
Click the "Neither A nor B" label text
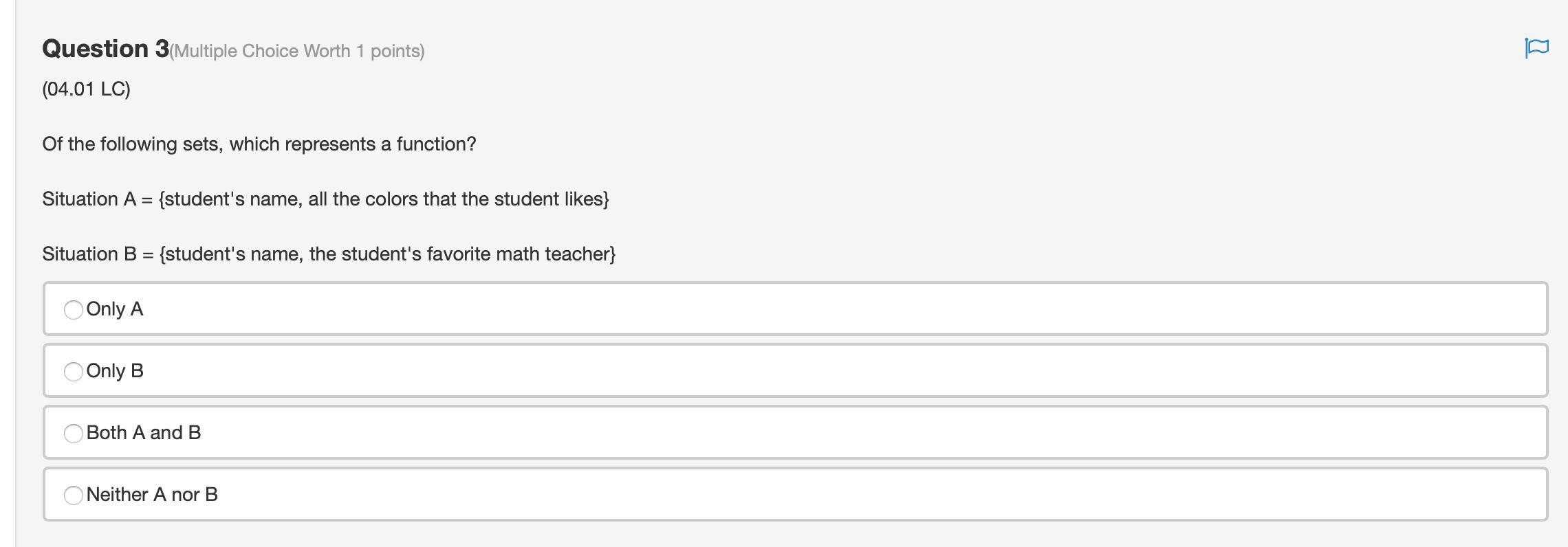coord(152,495)
